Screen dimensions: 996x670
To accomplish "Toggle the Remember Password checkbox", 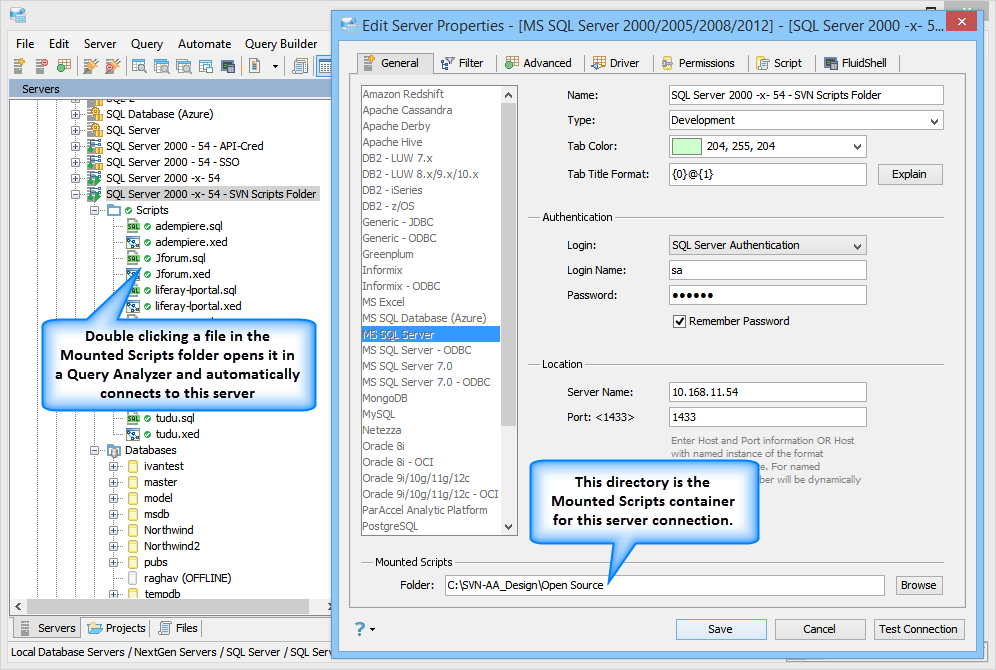I will pyautogui.click(x=679, y=321).
